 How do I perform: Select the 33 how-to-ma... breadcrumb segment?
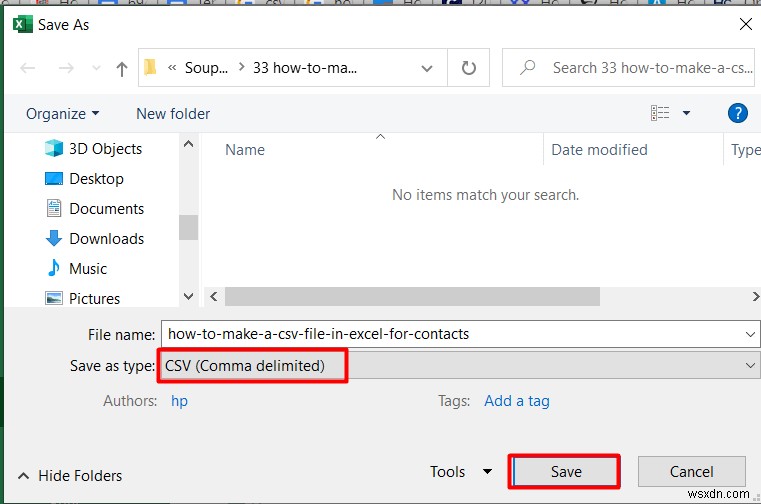pos(305,67)
